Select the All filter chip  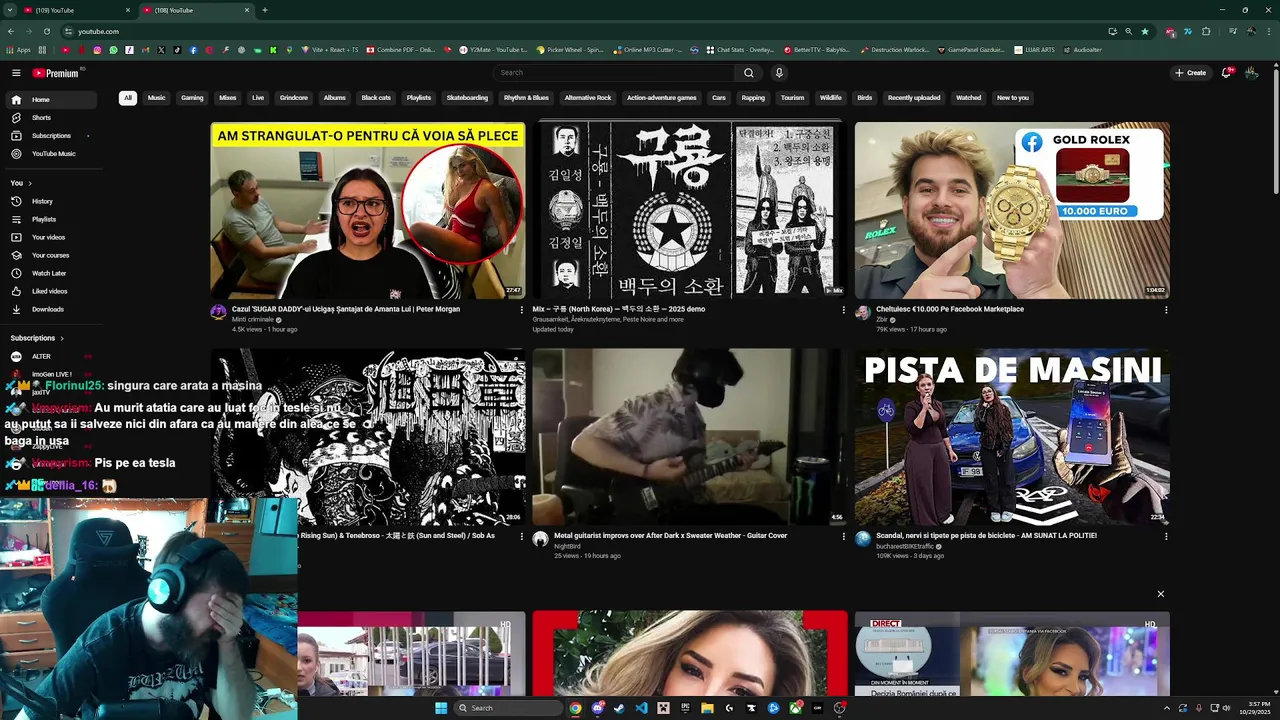(127, 98)
